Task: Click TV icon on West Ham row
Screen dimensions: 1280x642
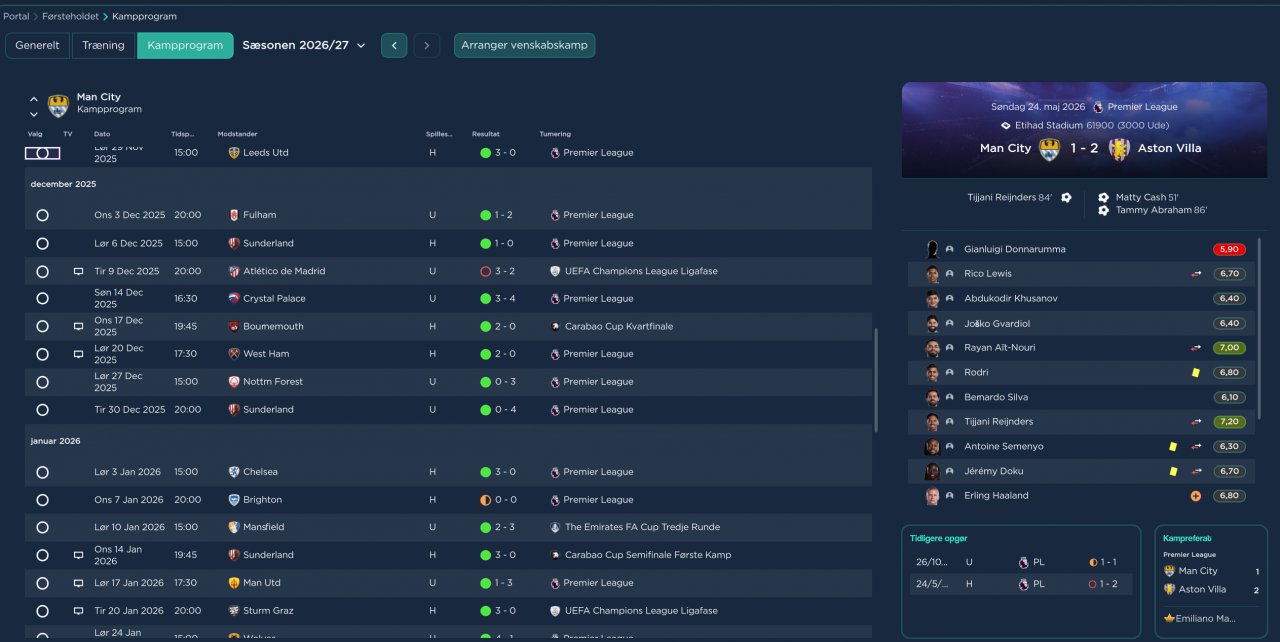Action: click(78, 354)
